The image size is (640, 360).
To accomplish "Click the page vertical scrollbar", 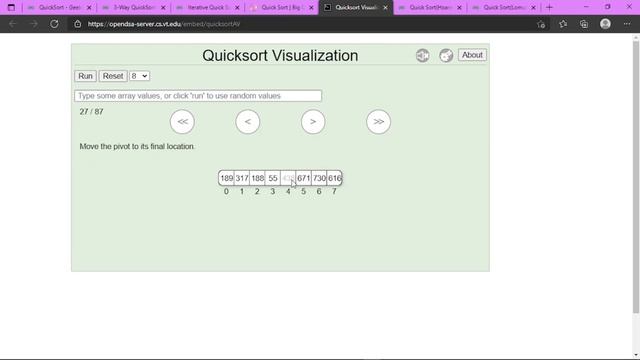I will [636, 178].
